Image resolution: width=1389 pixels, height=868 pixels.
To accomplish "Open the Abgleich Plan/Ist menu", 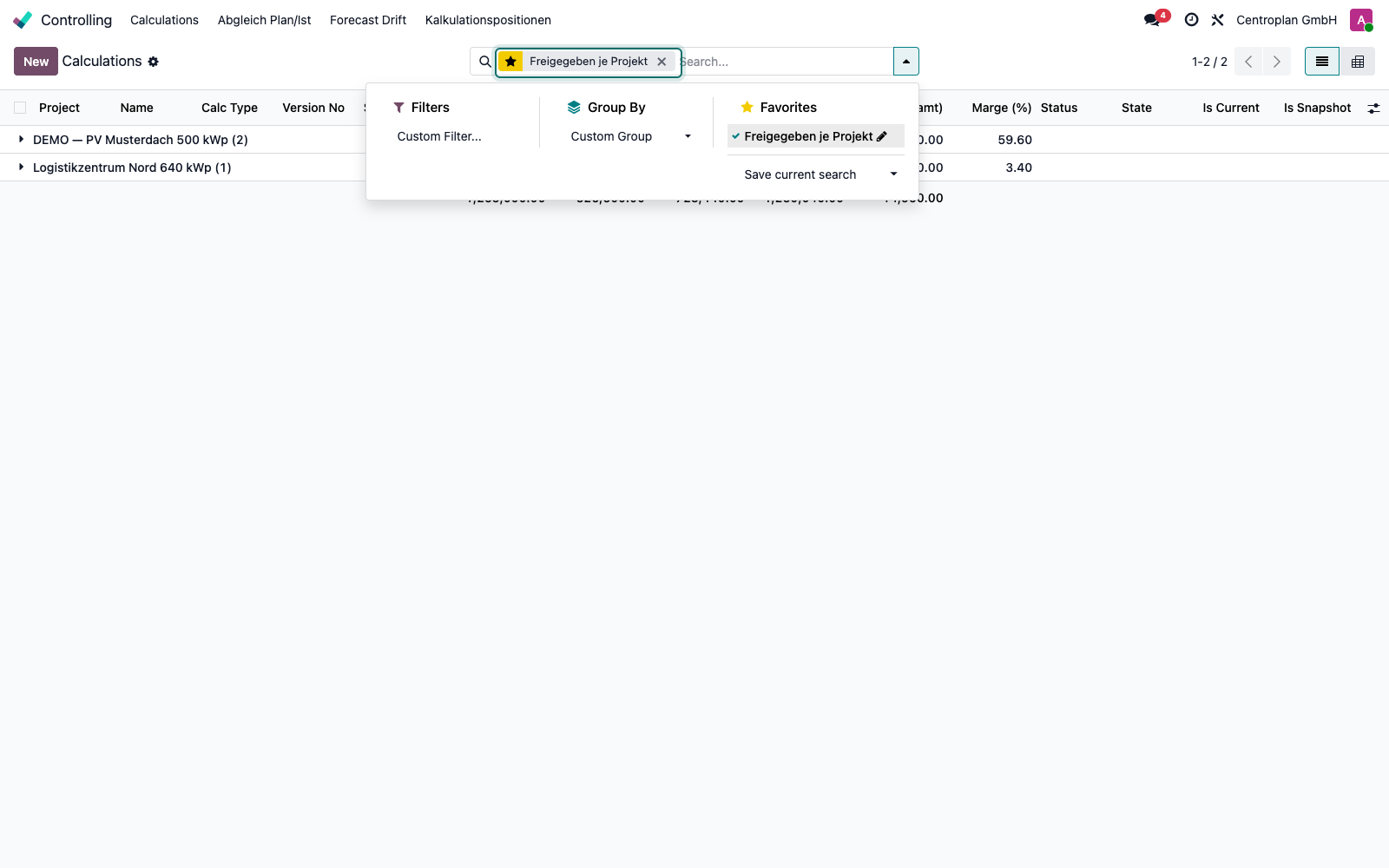I will coord(264,20).
